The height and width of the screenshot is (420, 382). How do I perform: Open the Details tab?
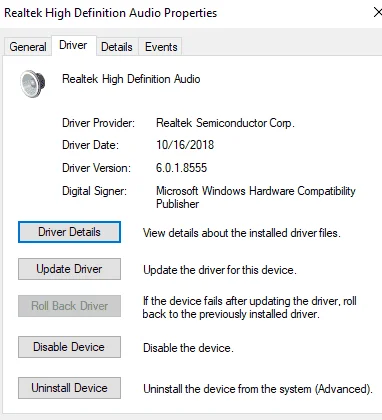click(117, 47)
